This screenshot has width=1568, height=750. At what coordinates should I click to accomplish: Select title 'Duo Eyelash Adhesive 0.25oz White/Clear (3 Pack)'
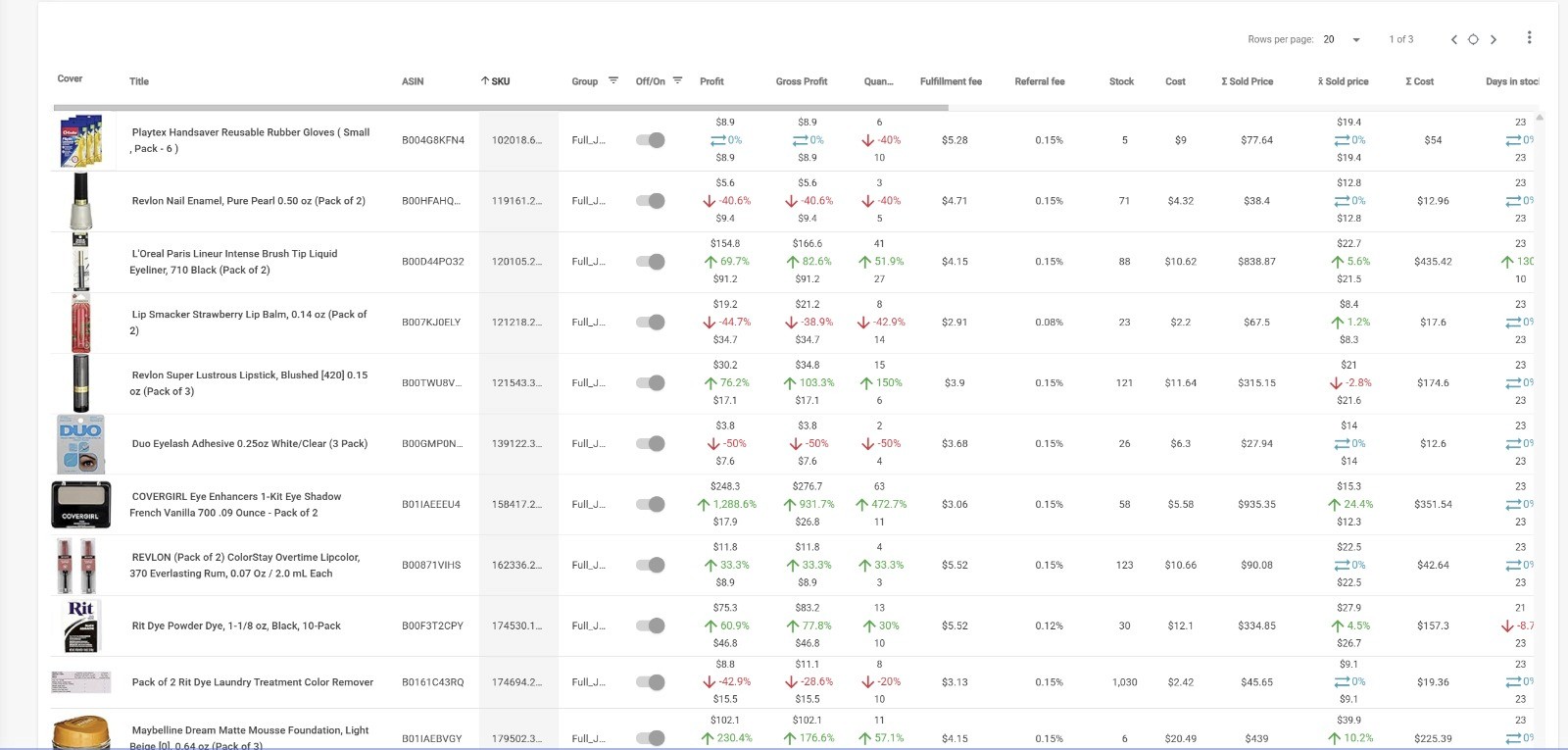click(x=250, y=444)
